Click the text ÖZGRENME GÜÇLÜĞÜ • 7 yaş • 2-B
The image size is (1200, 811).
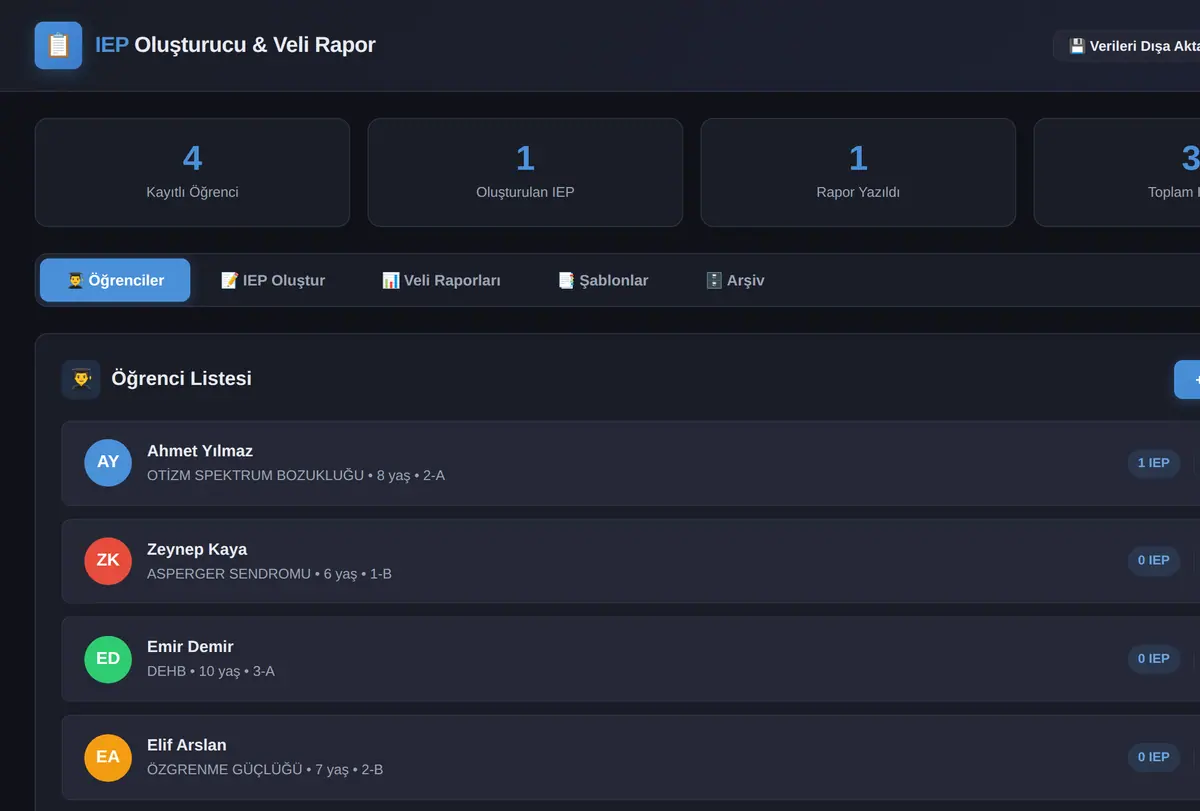coord(265,769)
